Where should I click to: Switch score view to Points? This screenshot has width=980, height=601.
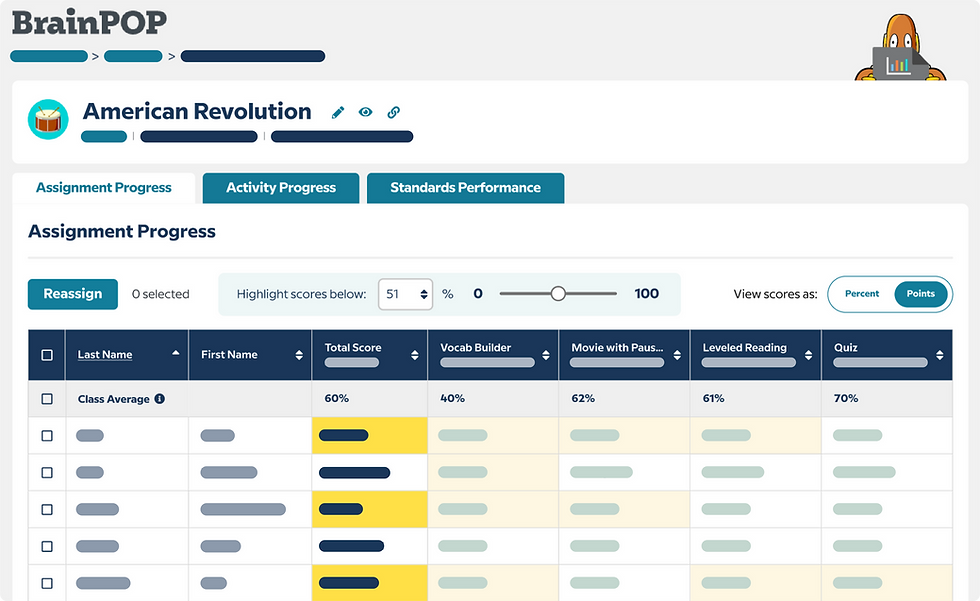click(x=921, y=294)
